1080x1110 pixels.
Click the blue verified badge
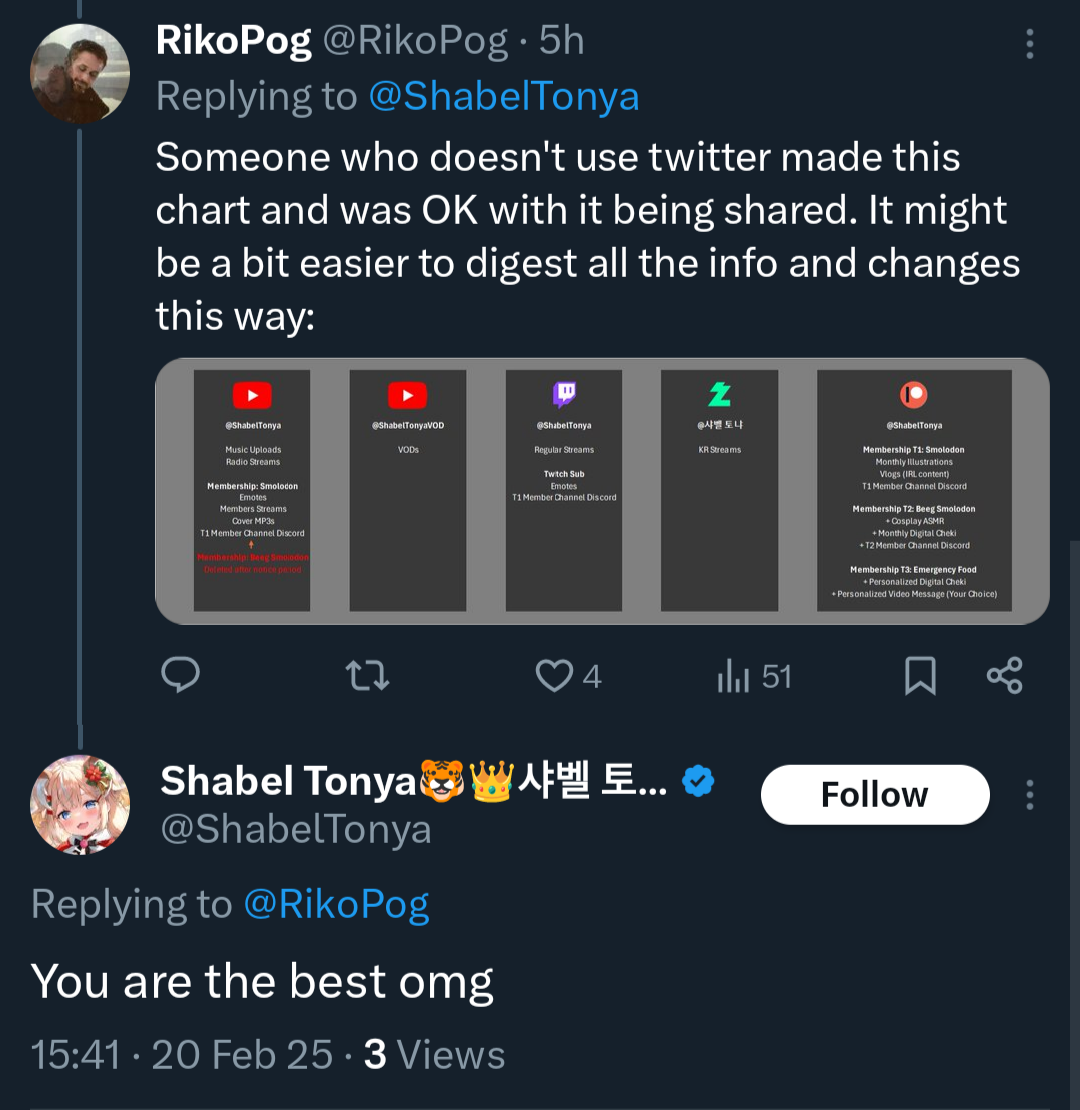698,782
